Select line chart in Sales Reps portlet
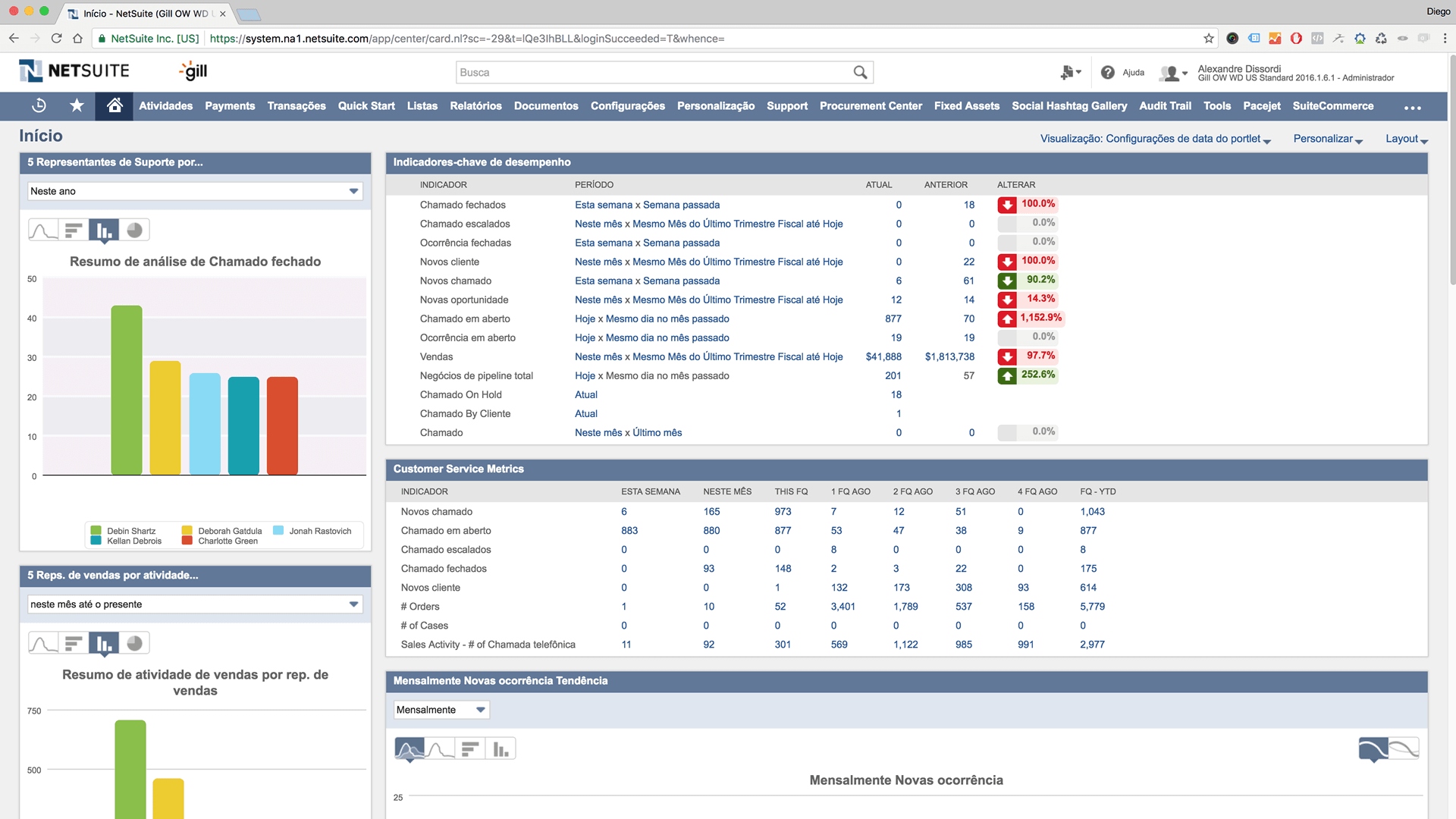Image resolution: width=1456 pixels, height=819 pixels. [x=43, y=643]
